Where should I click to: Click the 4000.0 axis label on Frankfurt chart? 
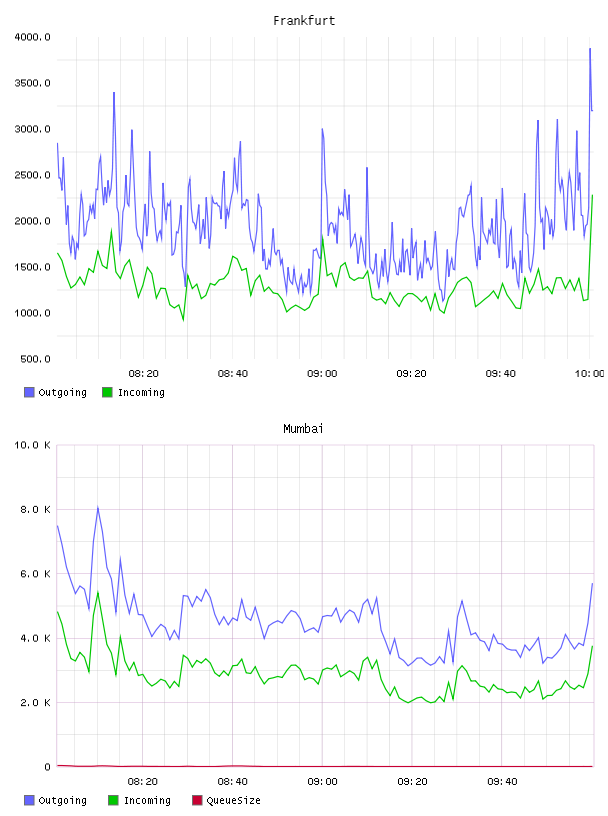click(x=32, y=37)
